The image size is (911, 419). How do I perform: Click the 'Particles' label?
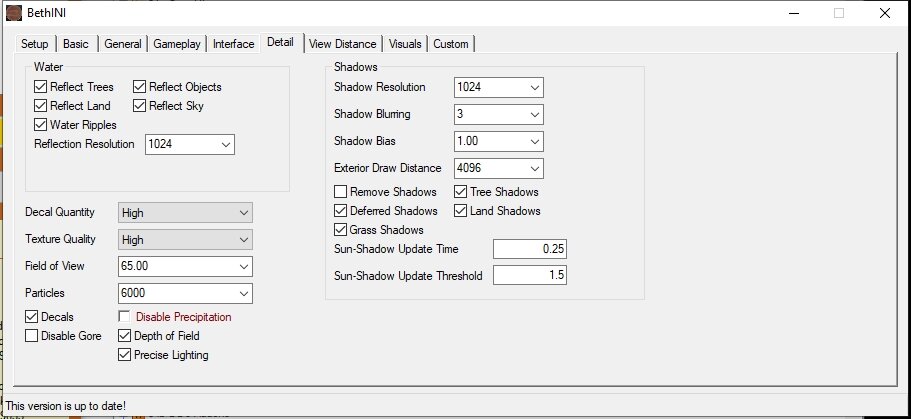click(x=45, y=293)
